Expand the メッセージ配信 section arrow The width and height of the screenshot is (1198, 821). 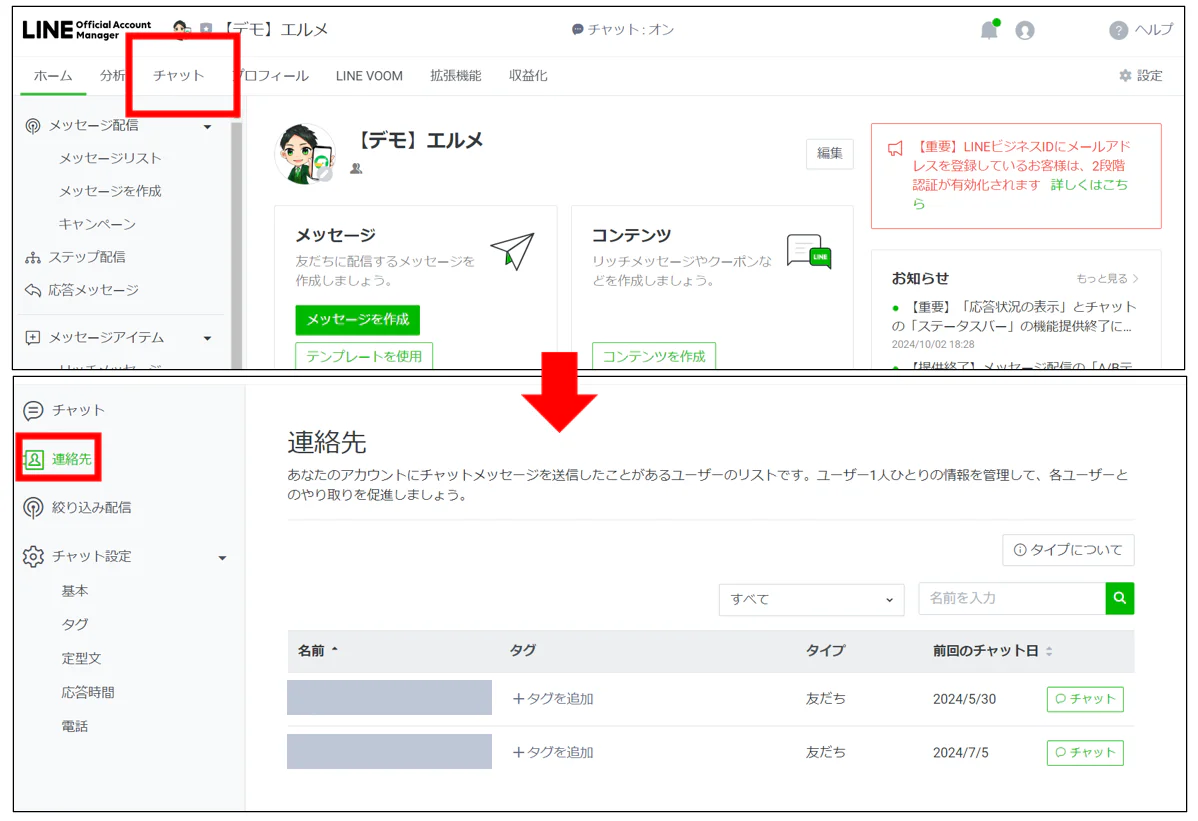pyautogui.click(x=207, y=127)
